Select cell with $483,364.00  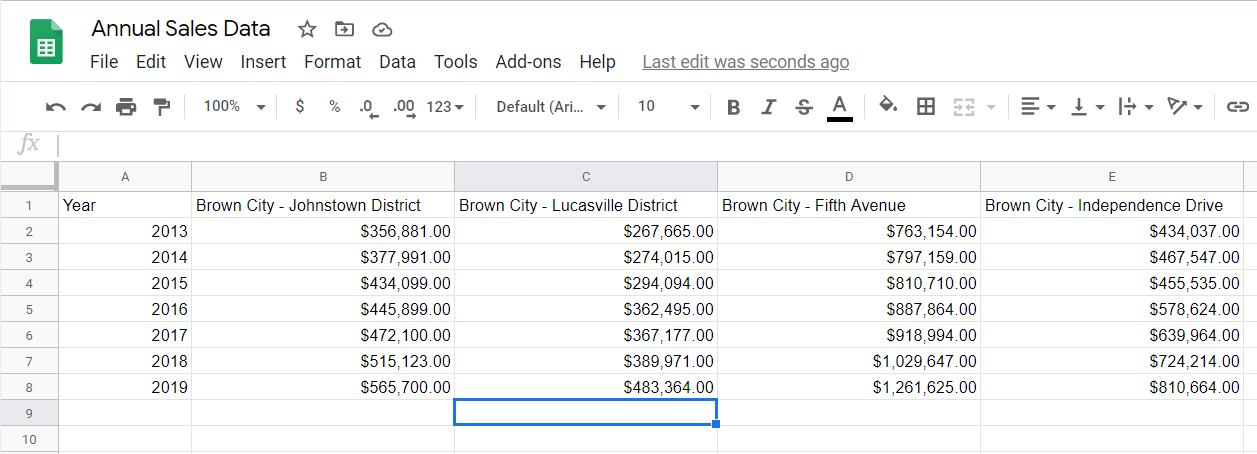pyautogui.click(x=586, y=387)
